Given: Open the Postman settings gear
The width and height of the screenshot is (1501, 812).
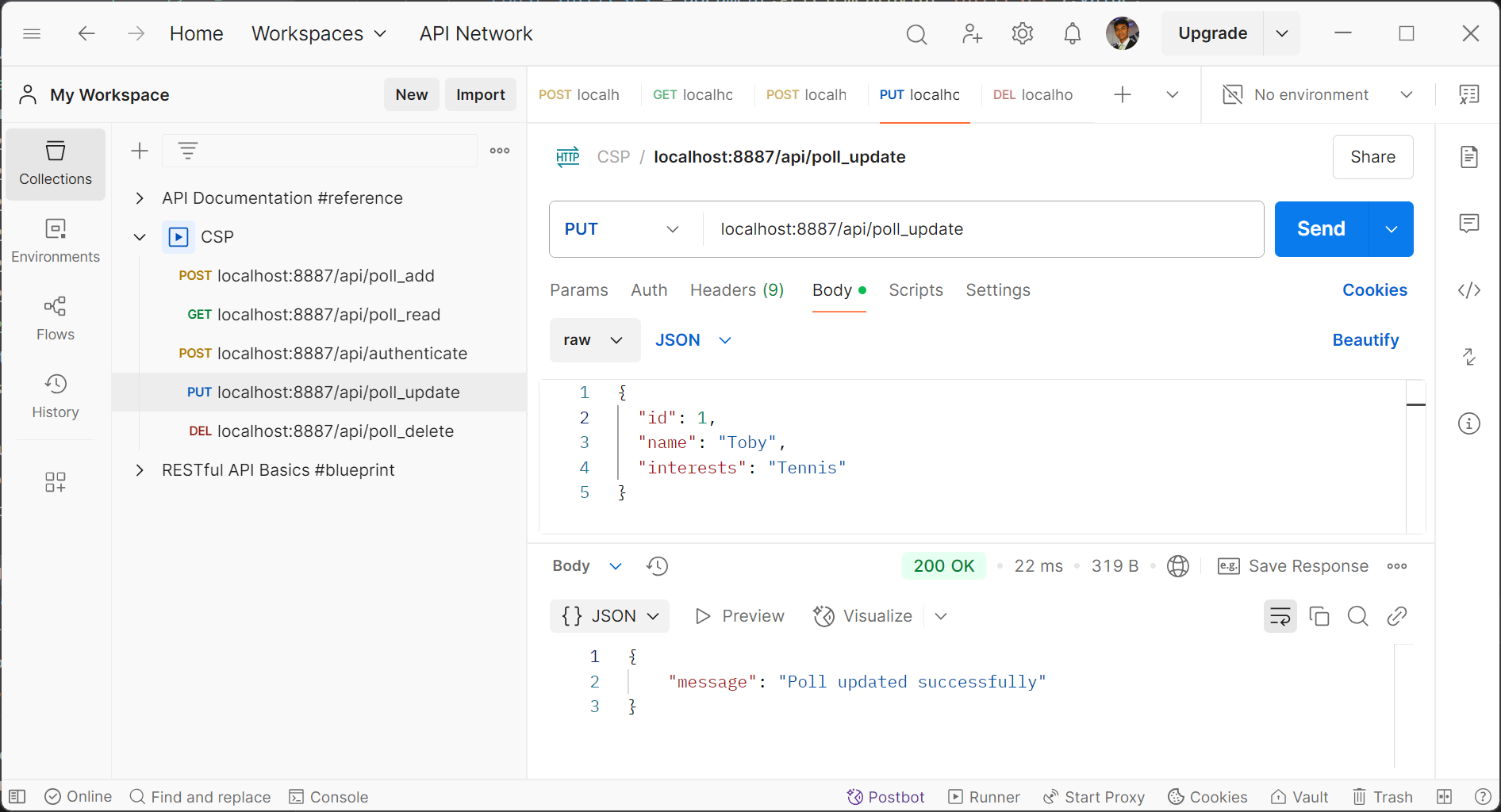Looking at the screenshot, I should tap(1022, 33).
